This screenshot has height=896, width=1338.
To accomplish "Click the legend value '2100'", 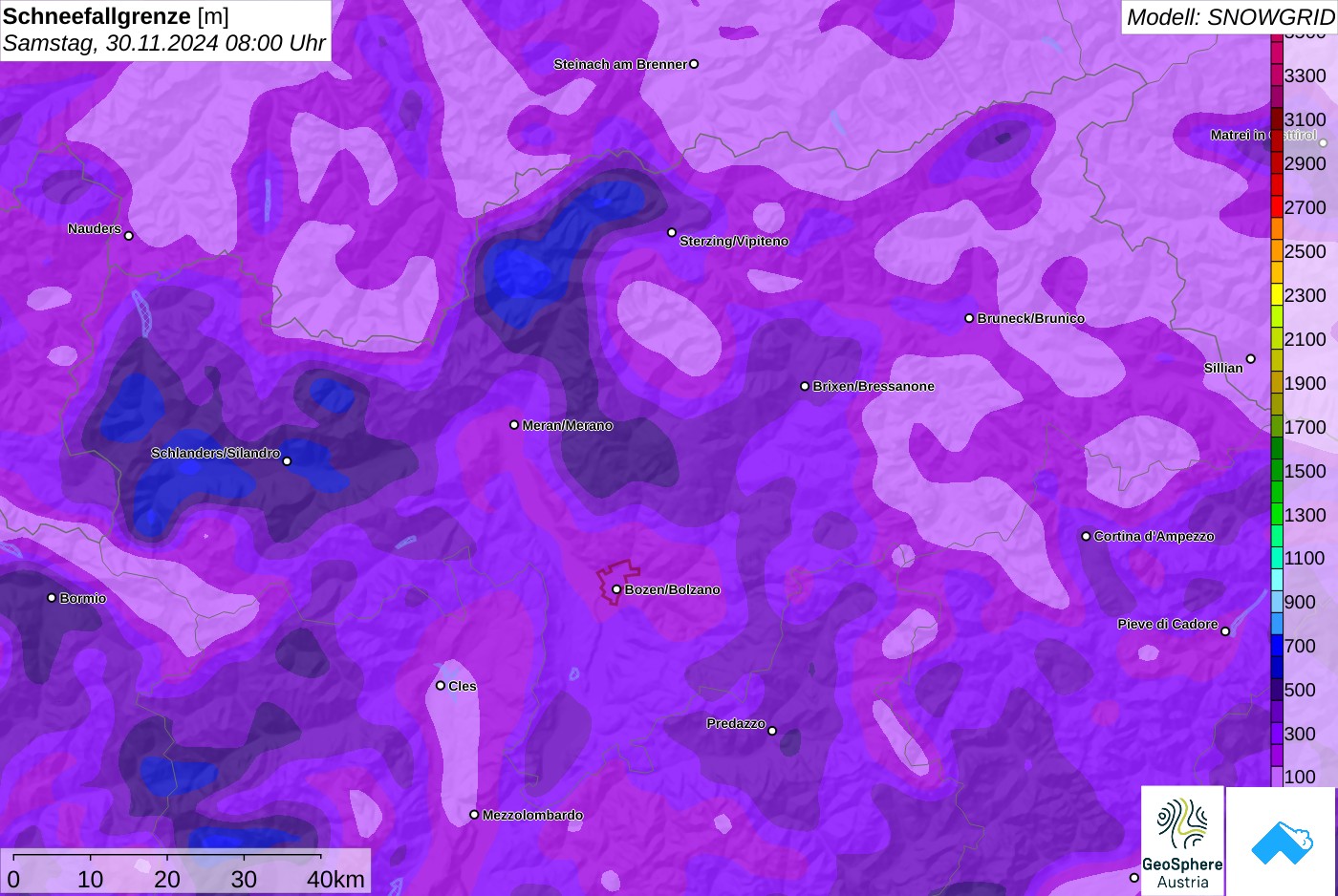I will click(x=1306, y=339).
